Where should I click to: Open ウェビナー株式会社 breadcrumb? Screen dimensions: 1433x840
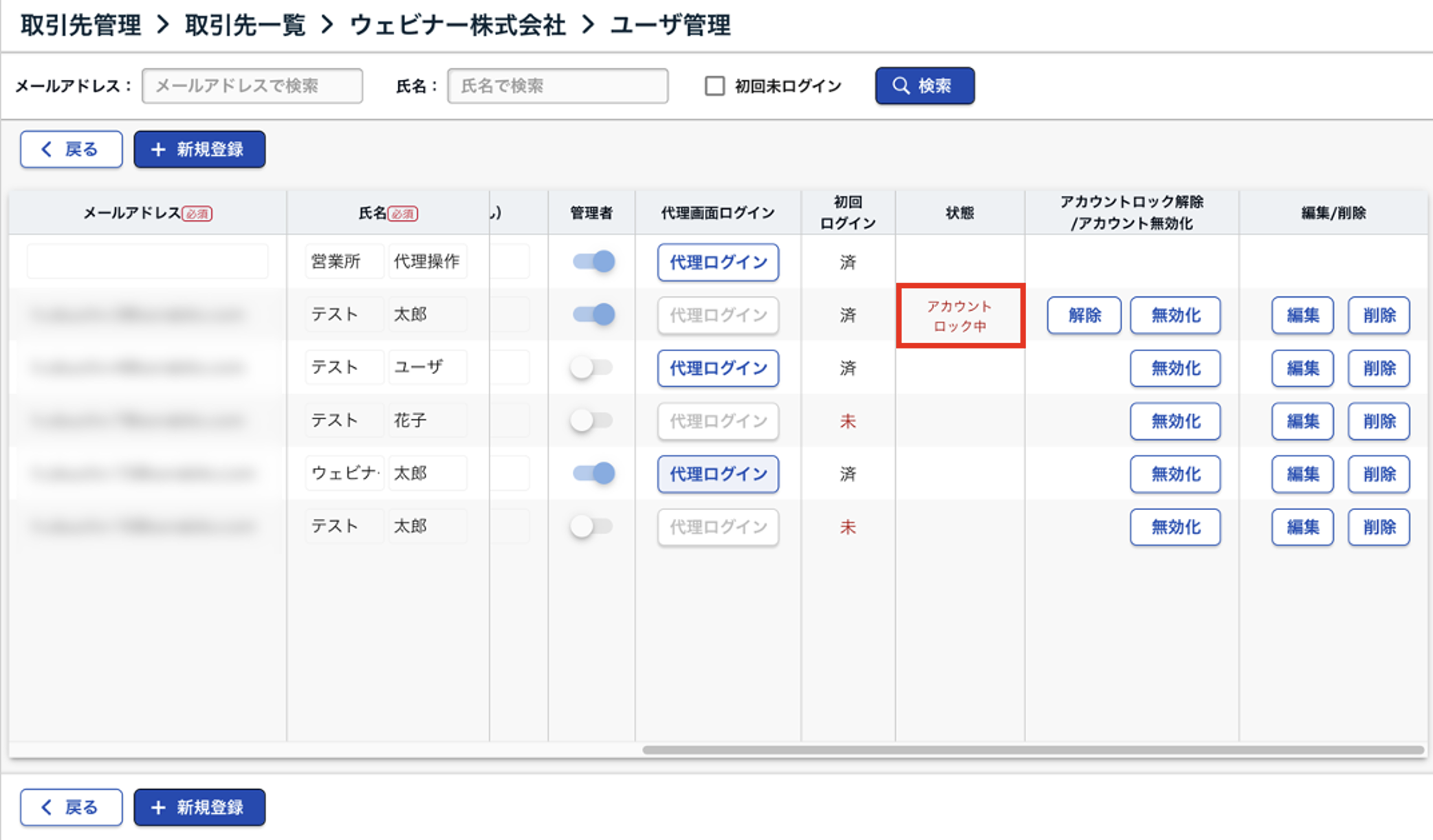[x=458, y=25]
